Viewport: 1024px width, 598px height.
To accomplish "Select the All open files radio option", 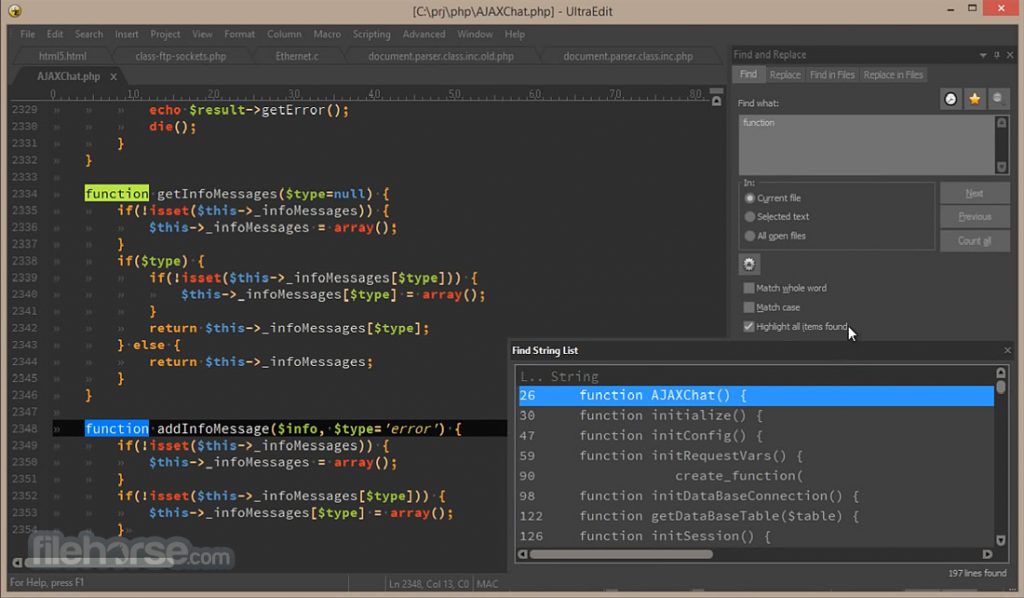I will click(749, 236).
